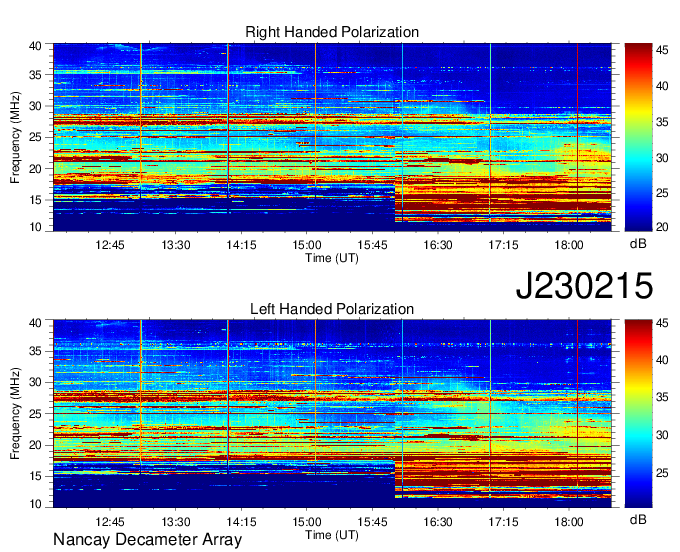Click the 10 frequency tick in the bottom plot

[36, 503]
